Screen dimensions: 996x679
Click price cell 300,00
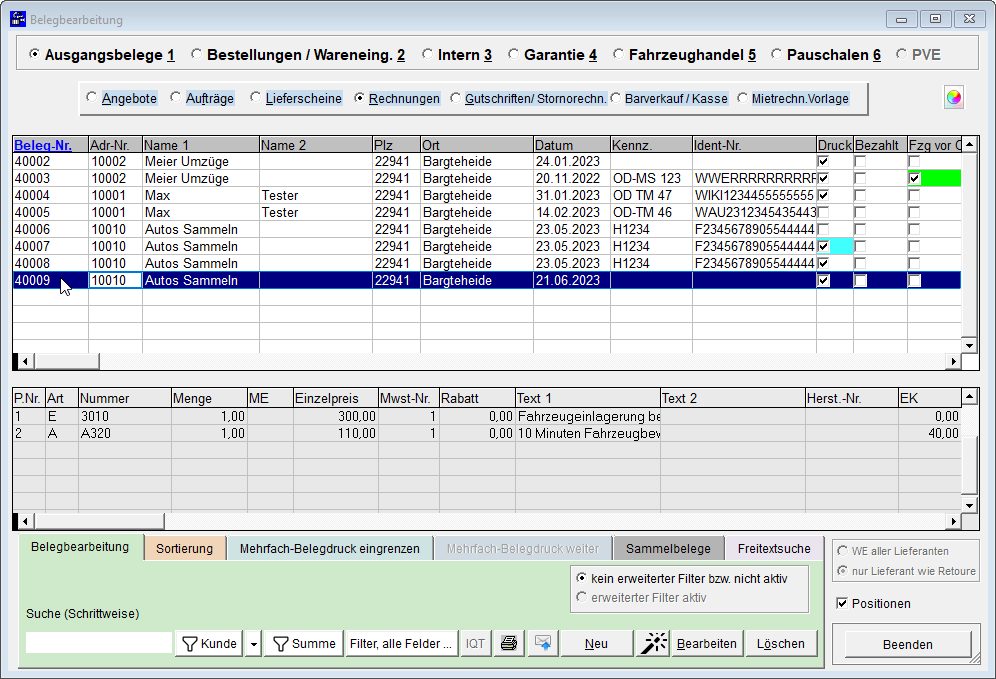tap(335, 416)
